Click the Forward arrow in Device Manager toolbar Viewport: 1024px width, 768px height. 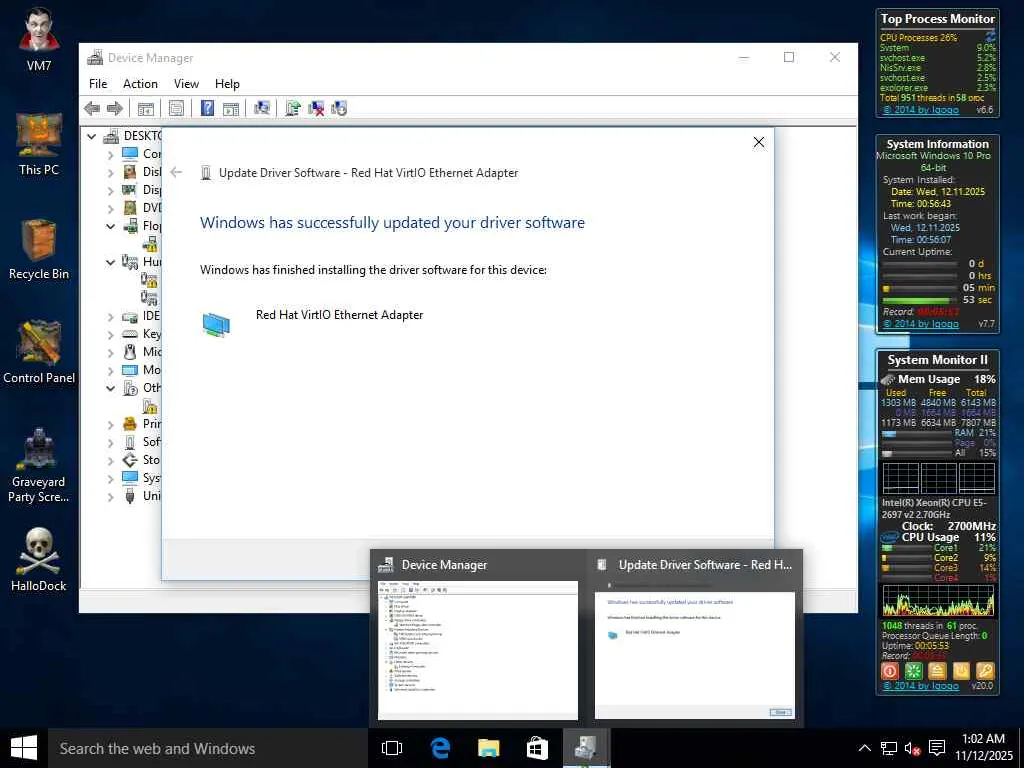click(x=115, y=108)
